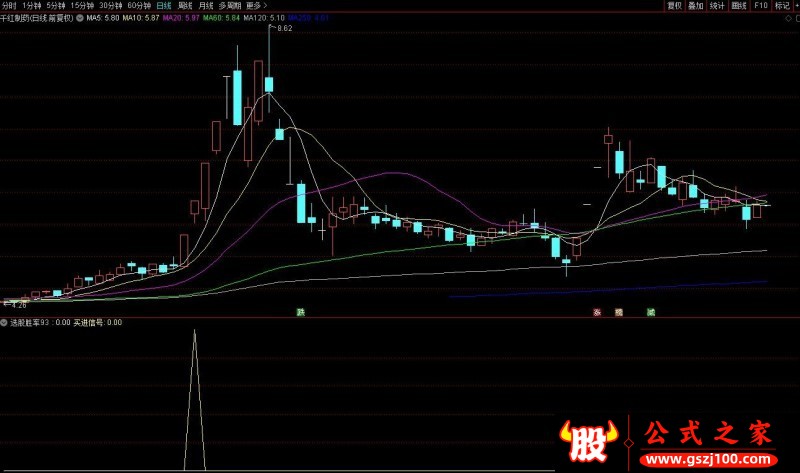Click the MA120: 5.10 label
The width and height of the screenshot is (800, 473).
coord(264,18)
